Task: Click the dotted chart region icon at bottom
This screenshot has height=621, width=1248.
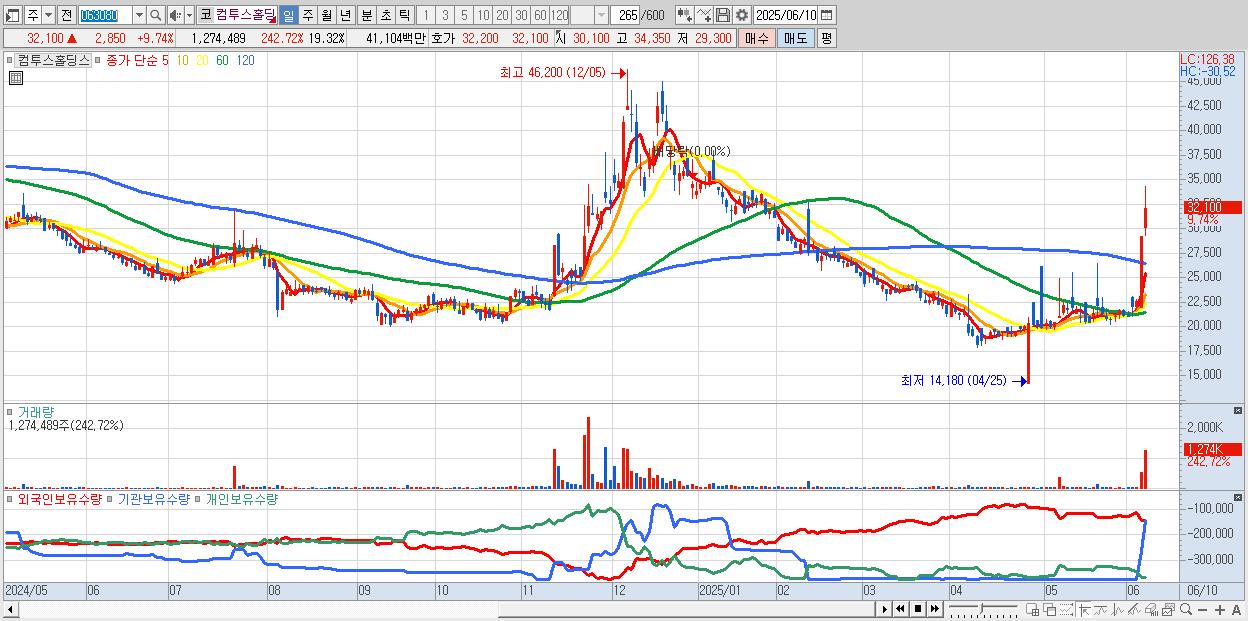Action: point(1066,610)
